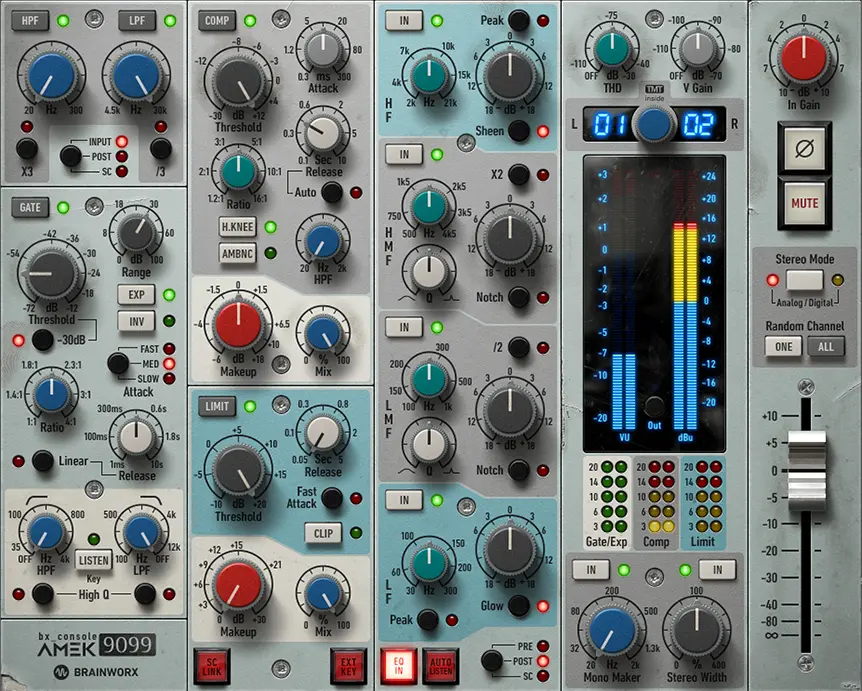Click the gate Threshold knob
The image size is (862, 691).
coord(51,273)
